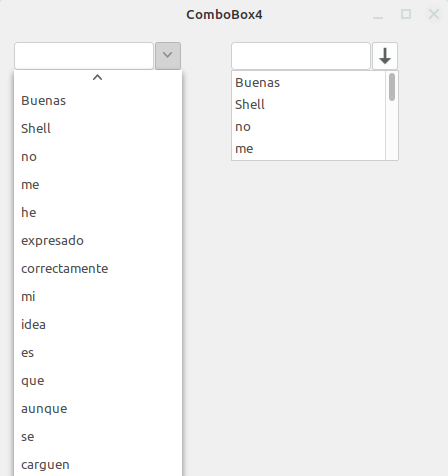Pick 'aunque' in the left dropdown
Viewport: 448px width, 476px height.
(x=98, y=409)
